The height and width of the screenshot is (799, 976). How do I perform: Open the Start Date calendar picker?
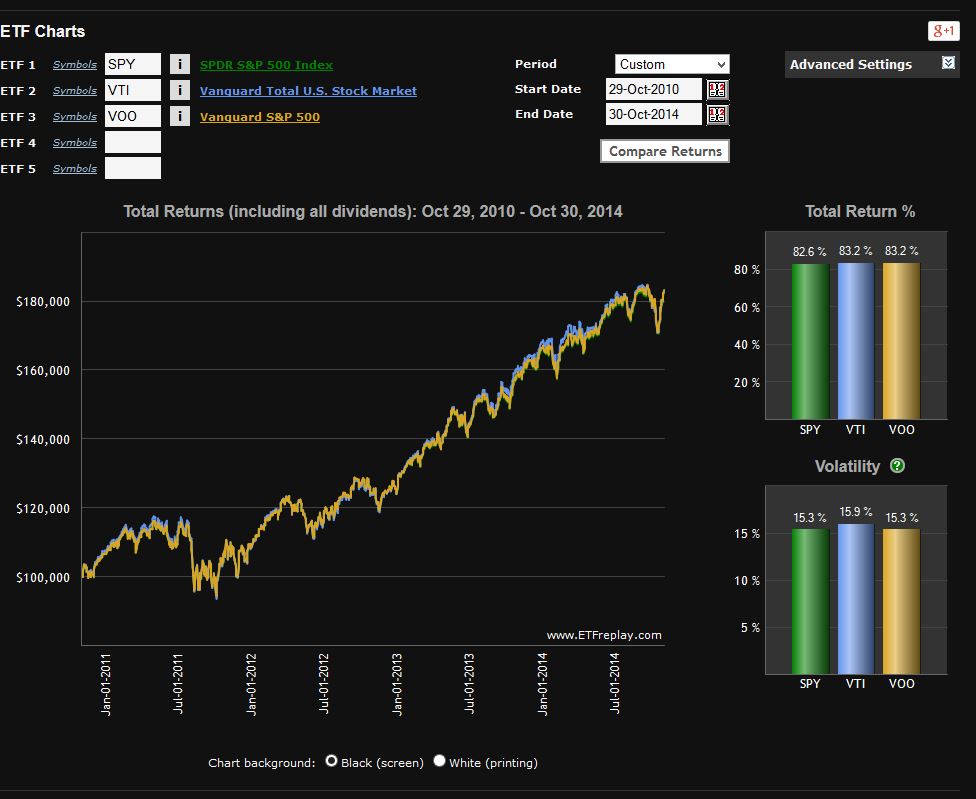click(x=717, y=90)
